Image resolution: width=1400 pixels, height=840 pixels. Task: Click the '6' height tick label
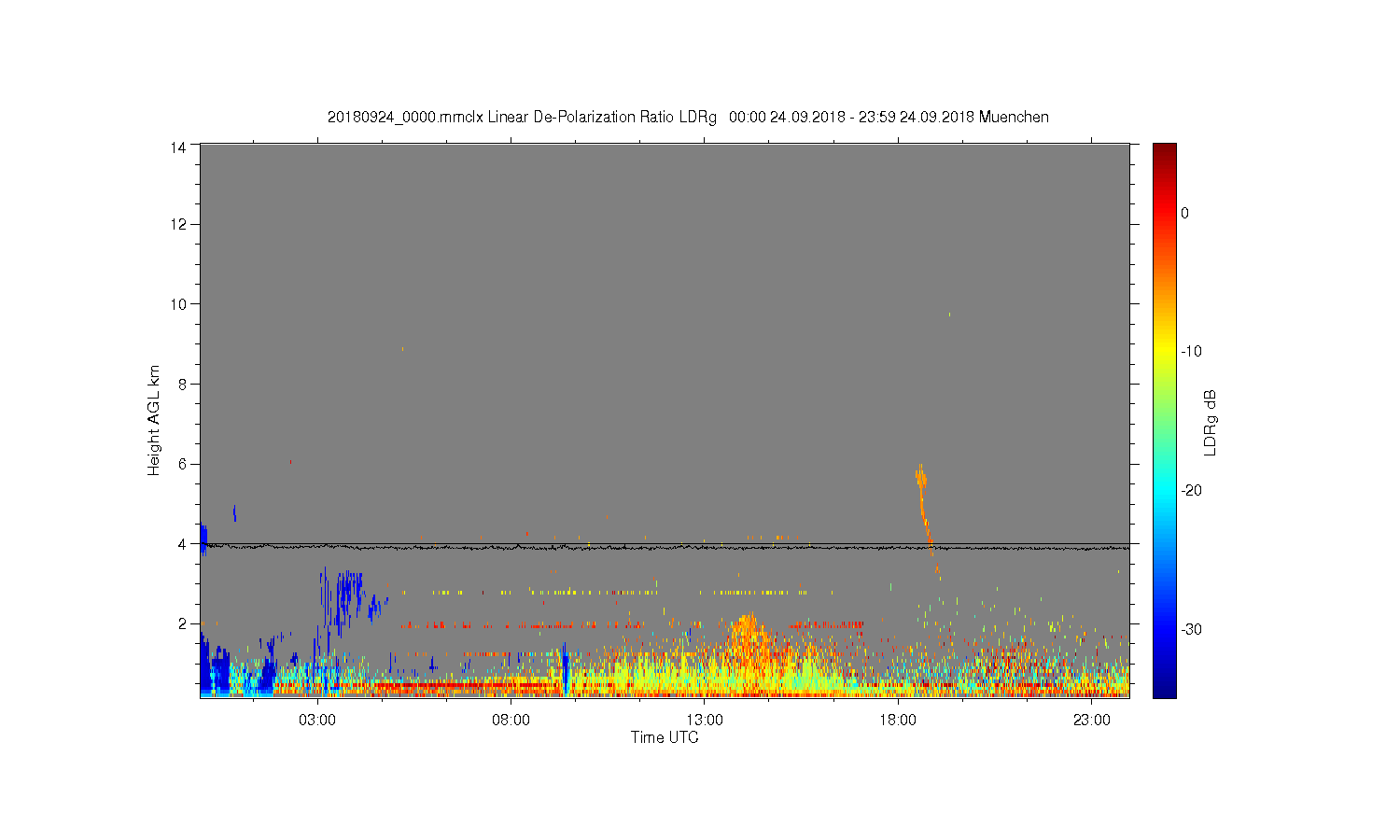182,464
